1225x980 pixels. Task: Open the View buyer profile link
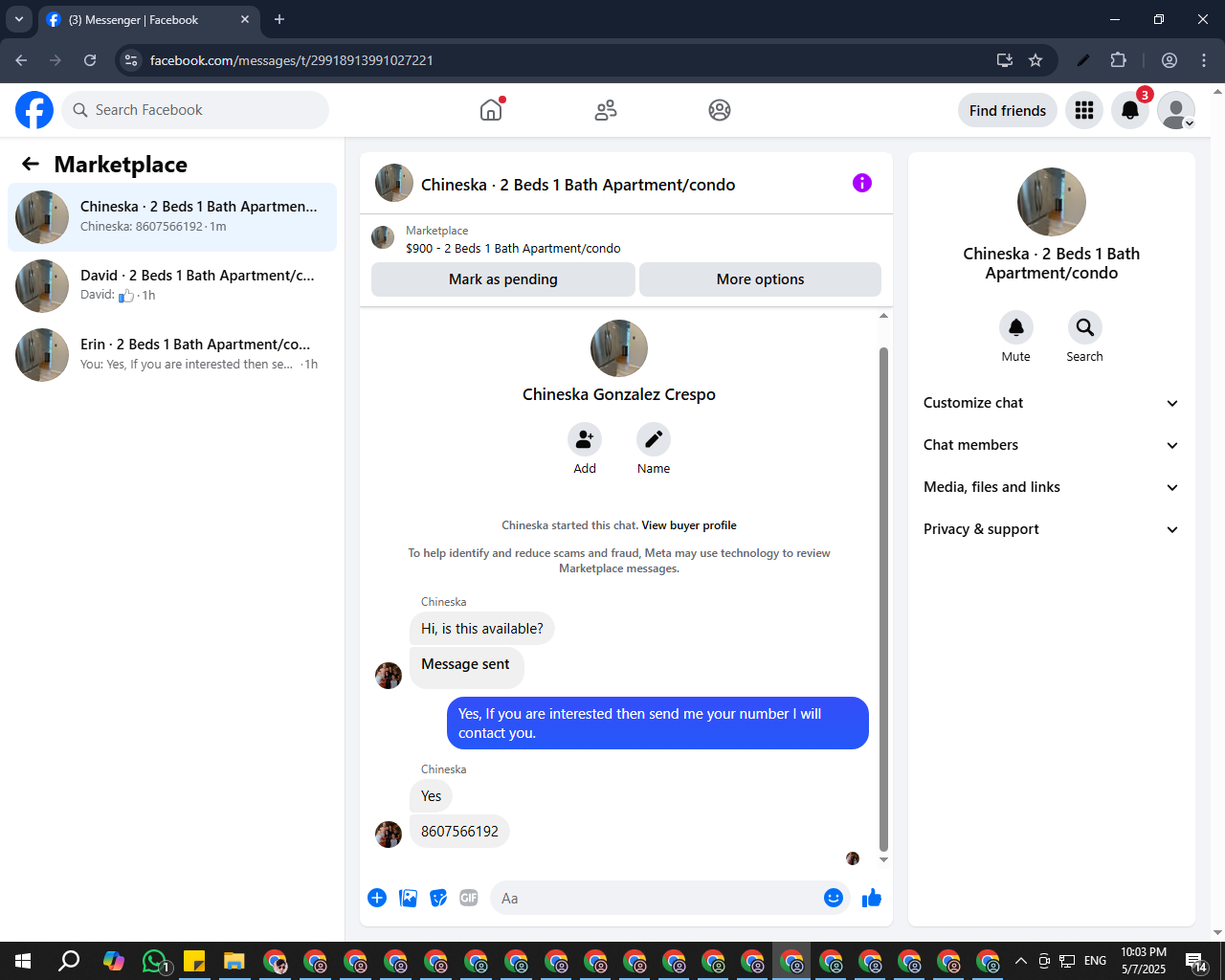[689, 525]
